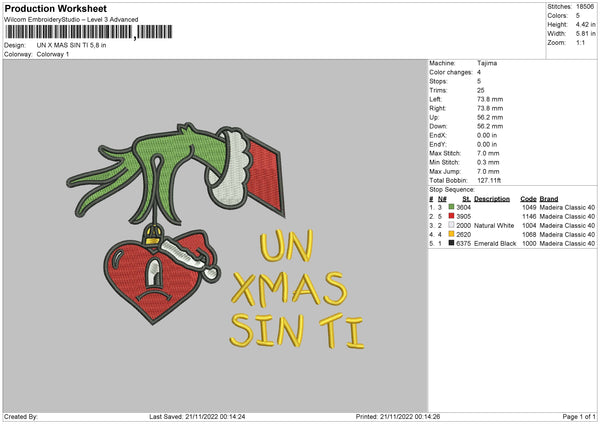This screenshot has height=424, width=600.
Task: Click 'Madeira Classic 40' in the 3604 row
Action: tap(567, 207)
